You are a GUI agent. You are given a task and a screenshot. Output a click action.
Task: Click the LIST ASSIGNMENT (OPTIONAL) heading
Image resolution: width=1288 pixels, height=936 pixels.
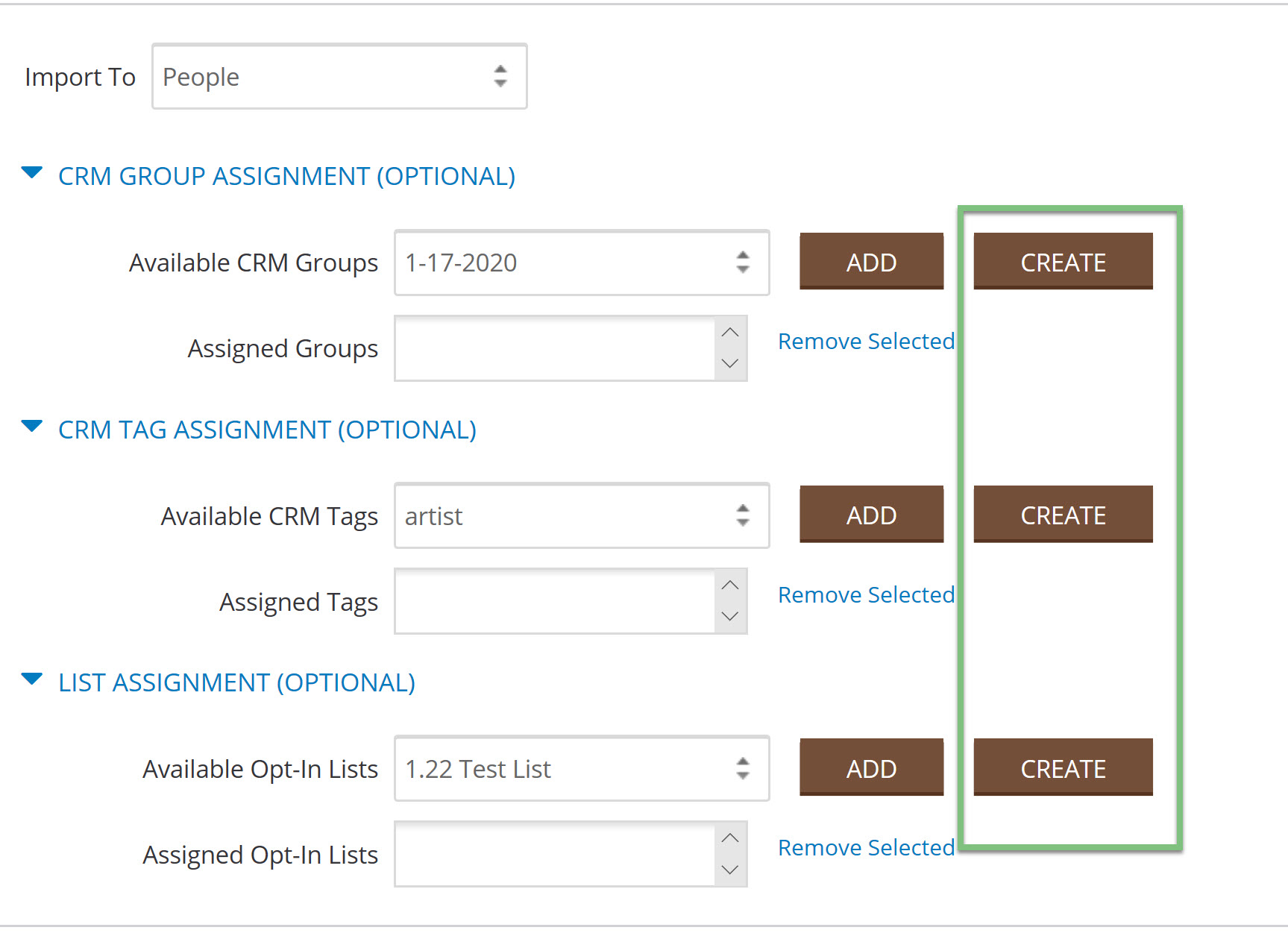(237, 682)
